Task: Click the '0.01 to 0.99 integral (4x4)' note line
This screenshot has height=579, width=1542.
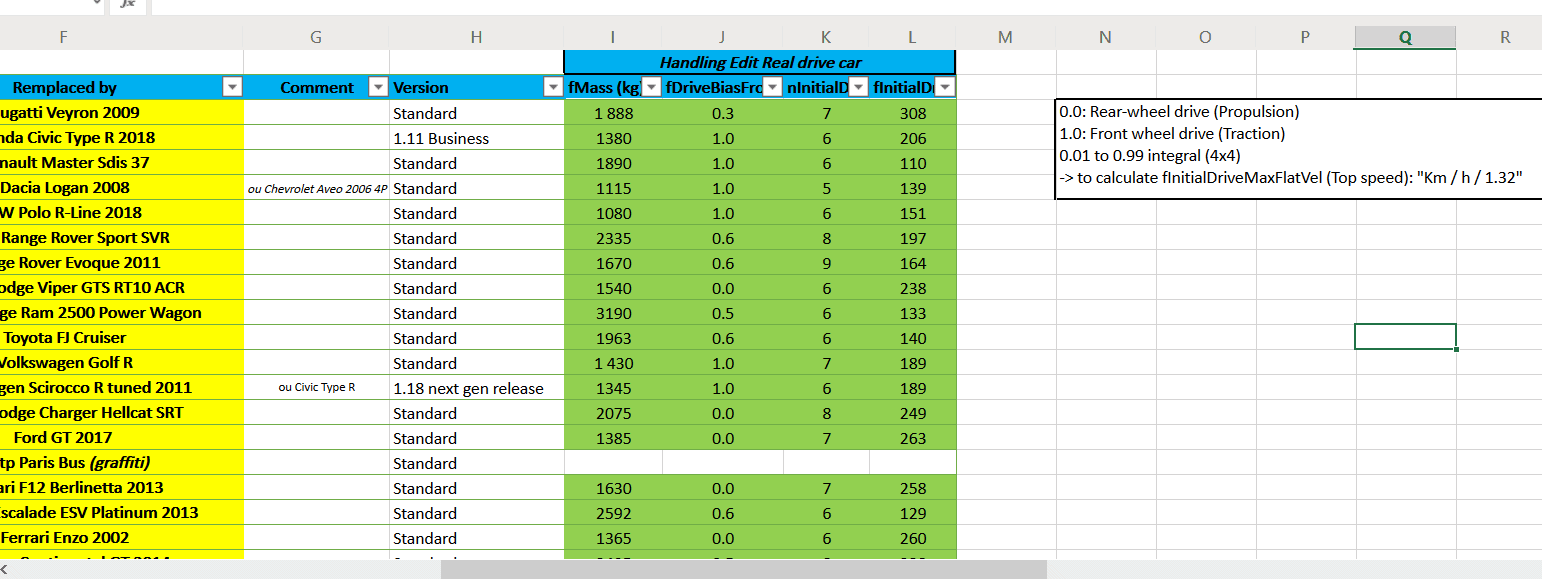Action: [1150, 155]
